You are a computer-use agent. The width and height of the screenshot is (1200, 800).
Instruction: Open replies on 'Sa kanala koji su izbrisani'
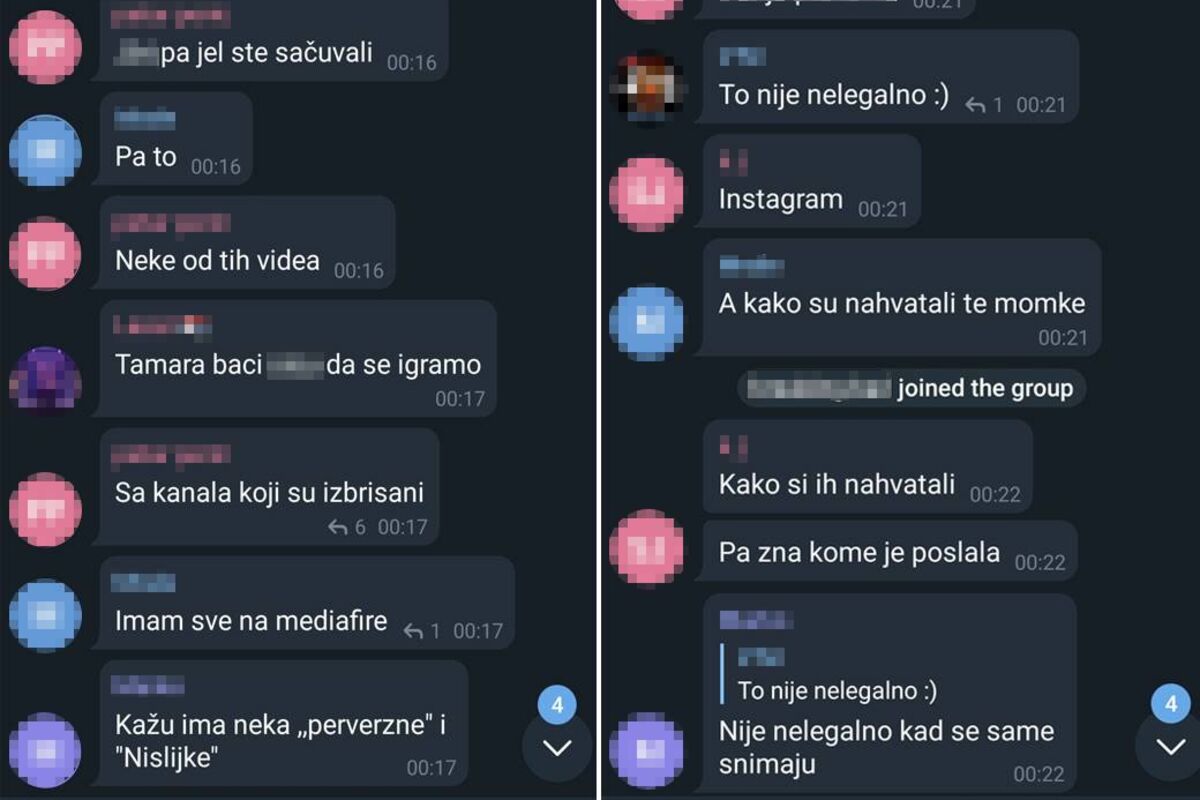point(348,527)
